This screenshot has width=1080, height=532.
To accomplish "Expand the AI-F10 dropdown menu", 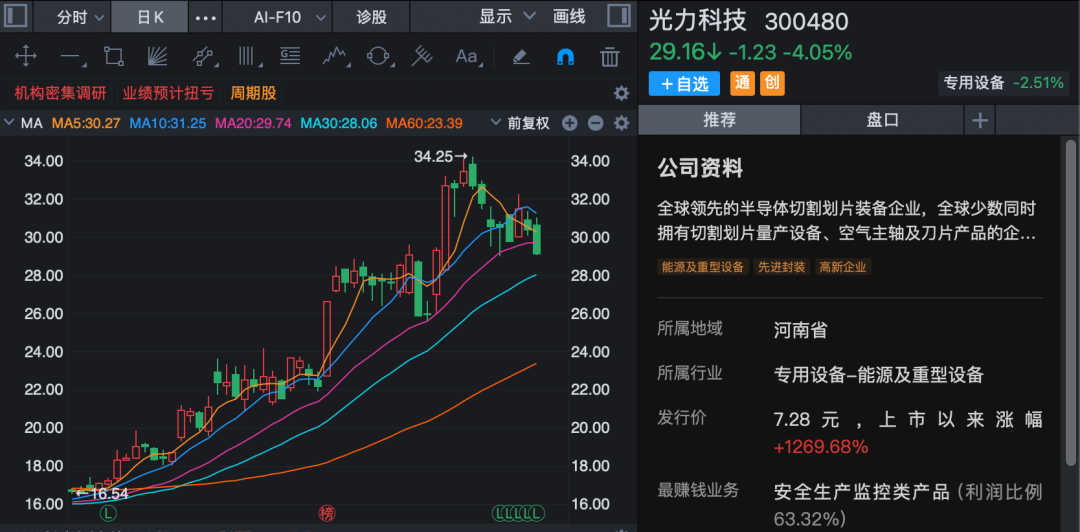I will (290, 17).
